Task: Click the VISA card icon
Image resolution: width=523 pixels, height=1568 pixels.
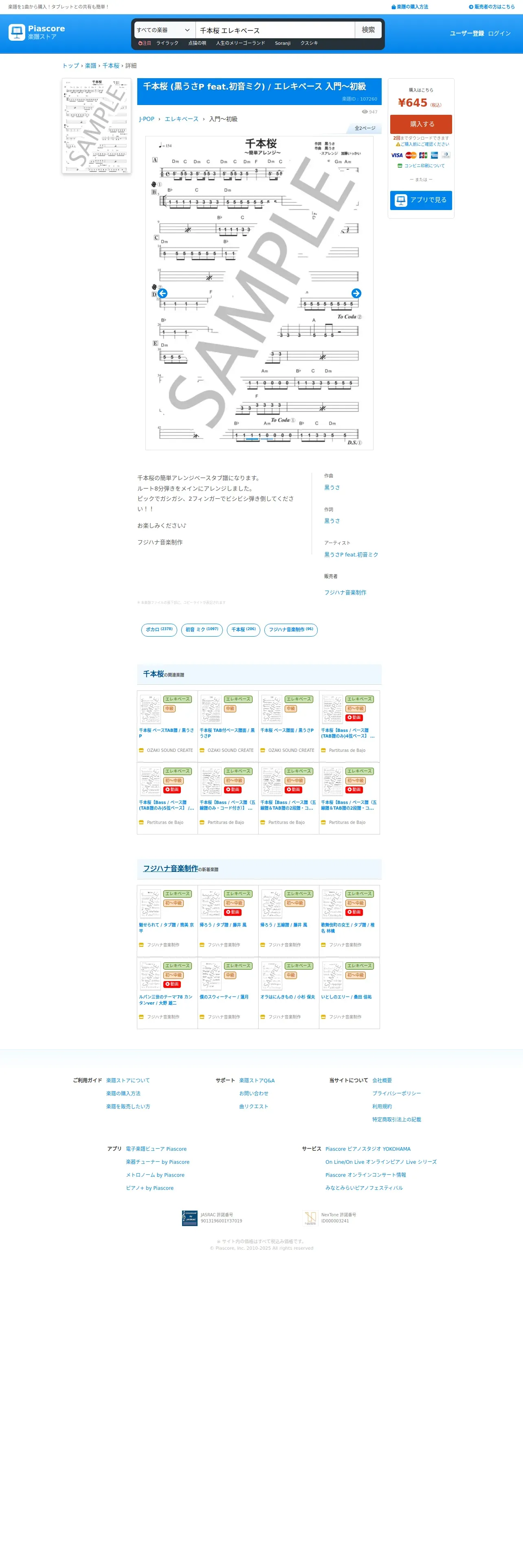Action: point(397,155)
